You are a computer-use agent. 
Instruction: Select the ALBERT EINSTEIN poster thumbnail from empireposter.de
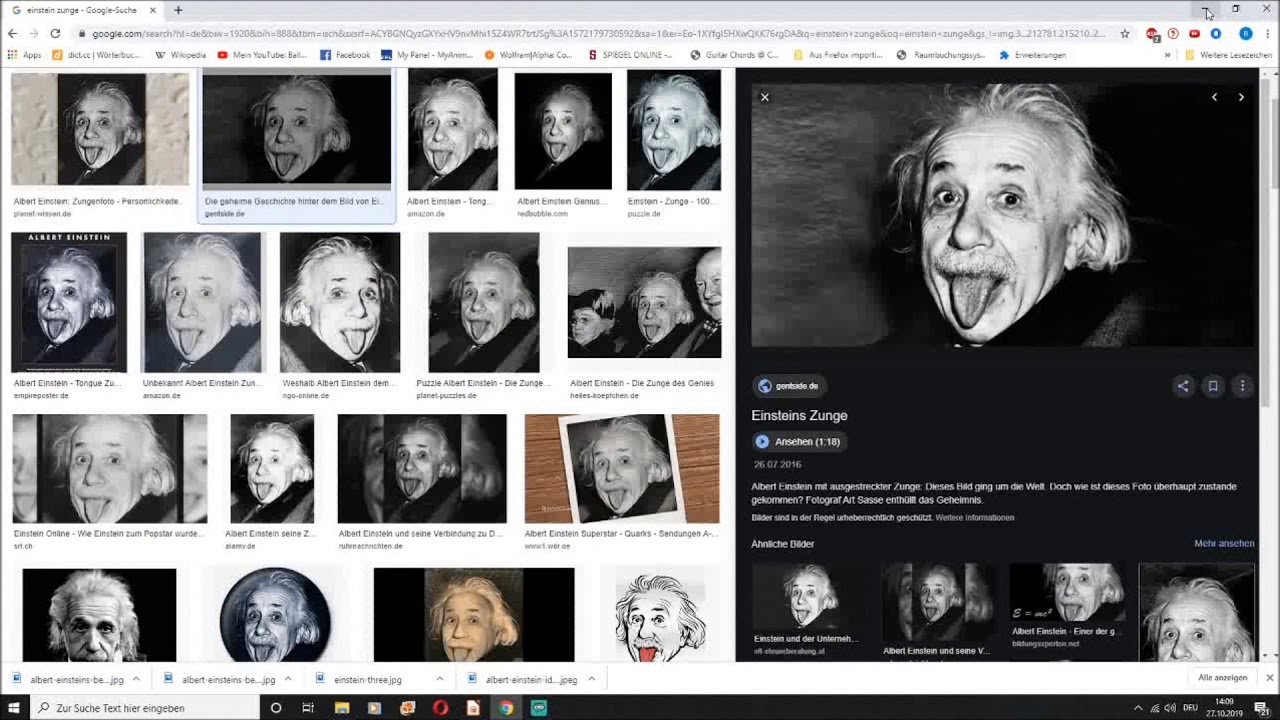[69, 302]
